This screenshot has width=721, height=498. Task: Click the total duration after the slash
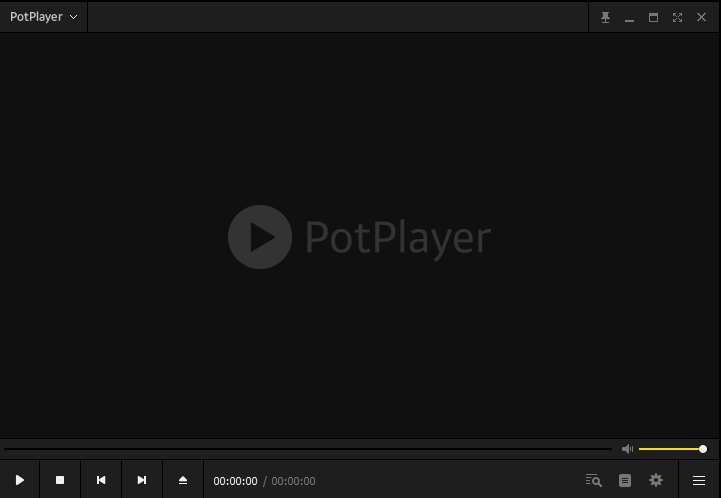pos(293,481)
